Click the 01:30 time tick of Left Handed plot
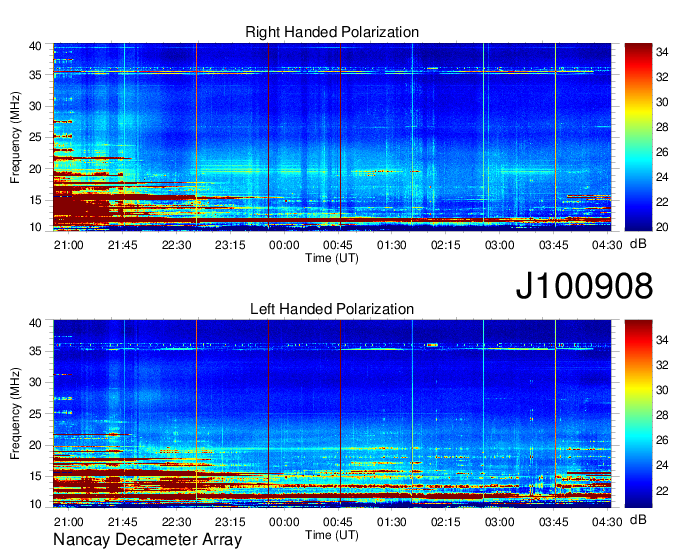This screenshot has height=552, width=680. click(x=392, y=522)
